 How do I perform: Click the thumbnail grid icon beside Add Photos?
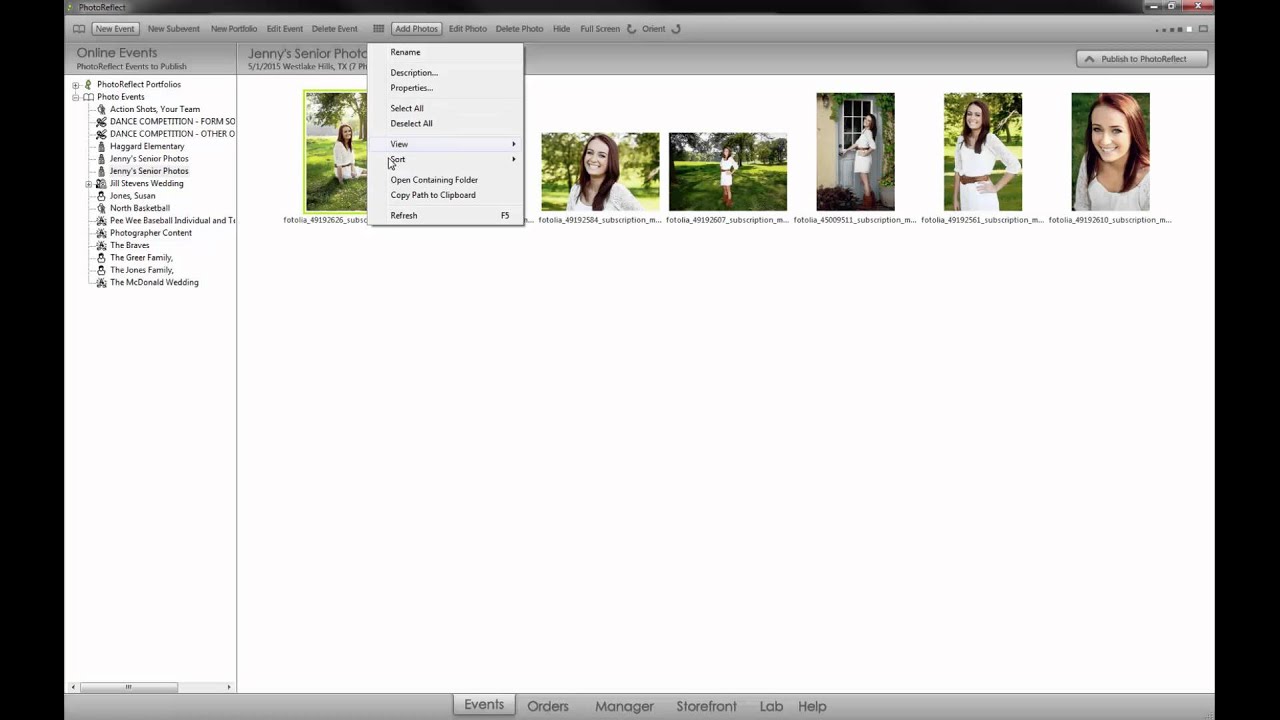point(378,29)
